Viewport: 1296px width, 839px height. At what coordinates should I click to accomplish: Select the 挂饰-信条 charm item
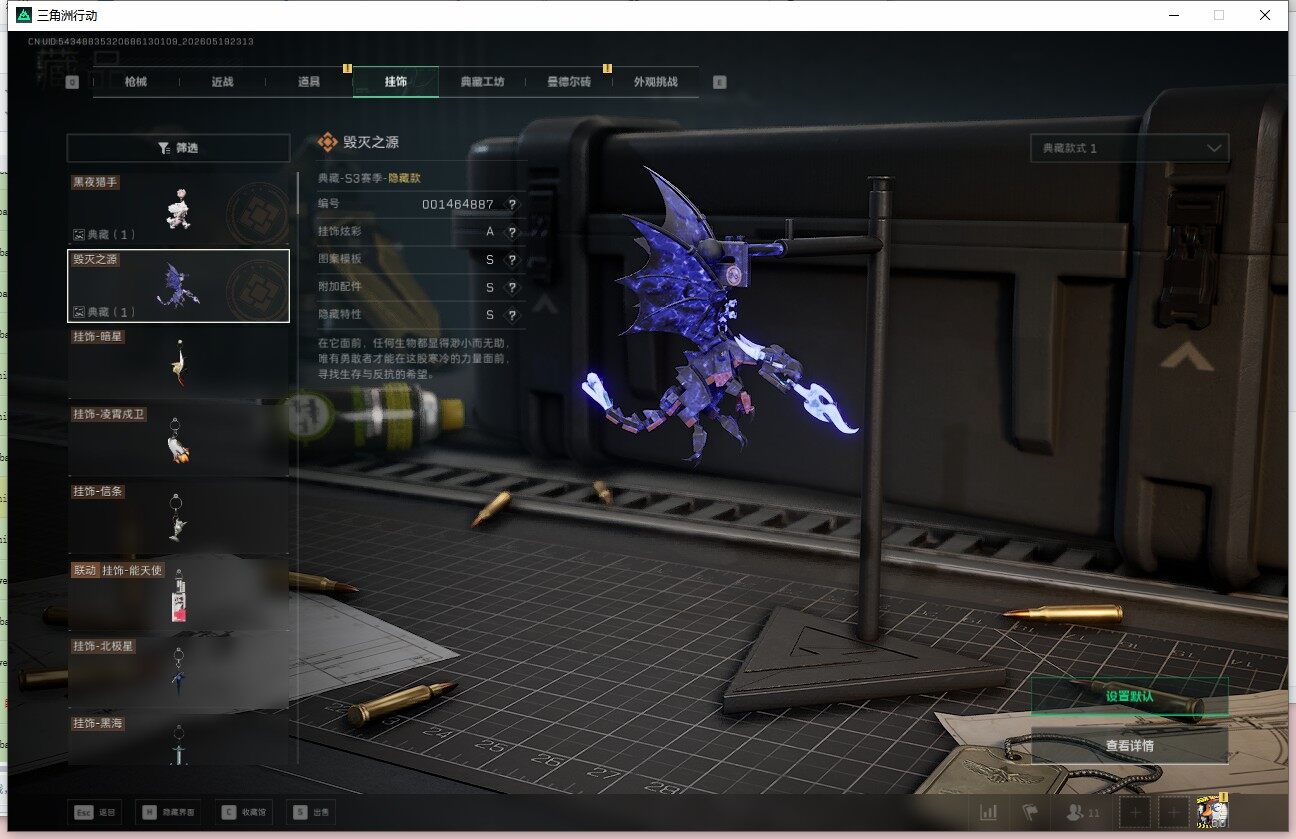178,517
